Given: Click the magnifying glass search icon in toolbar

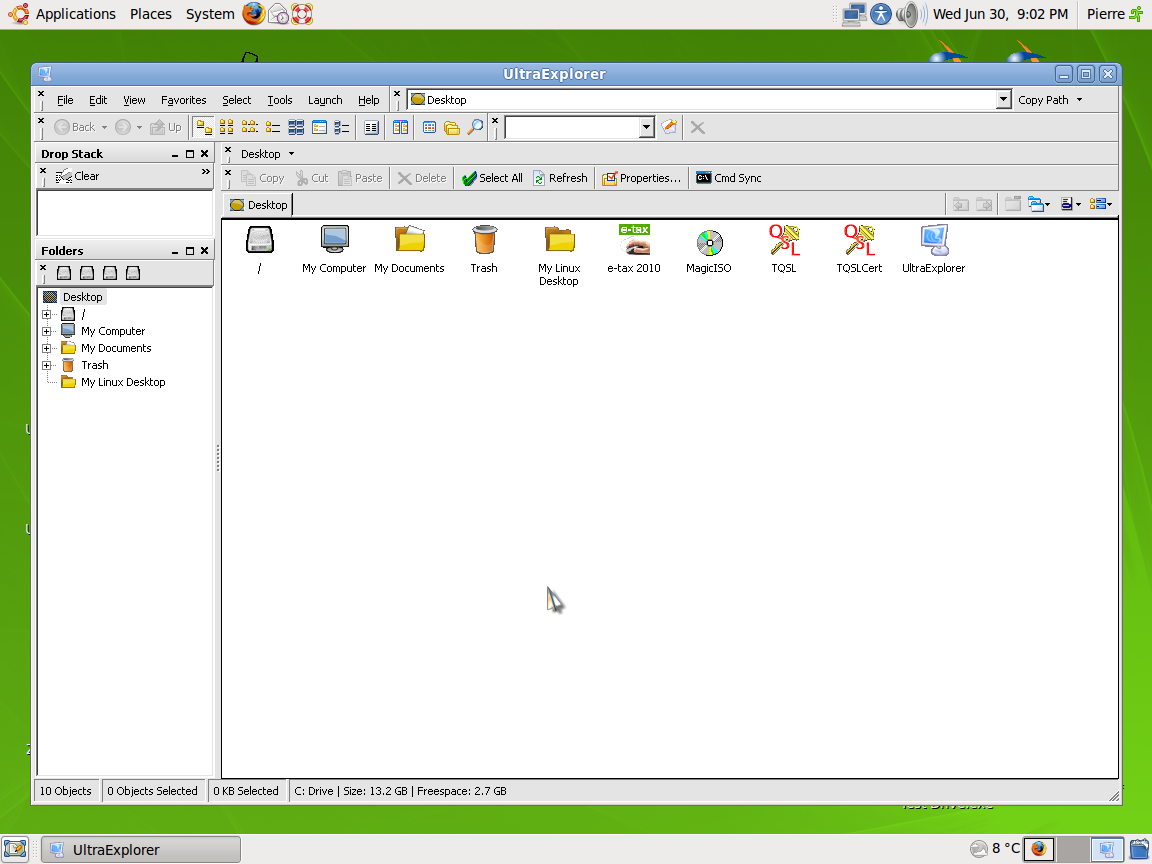Looking at the screenshot, I should 476,127.
